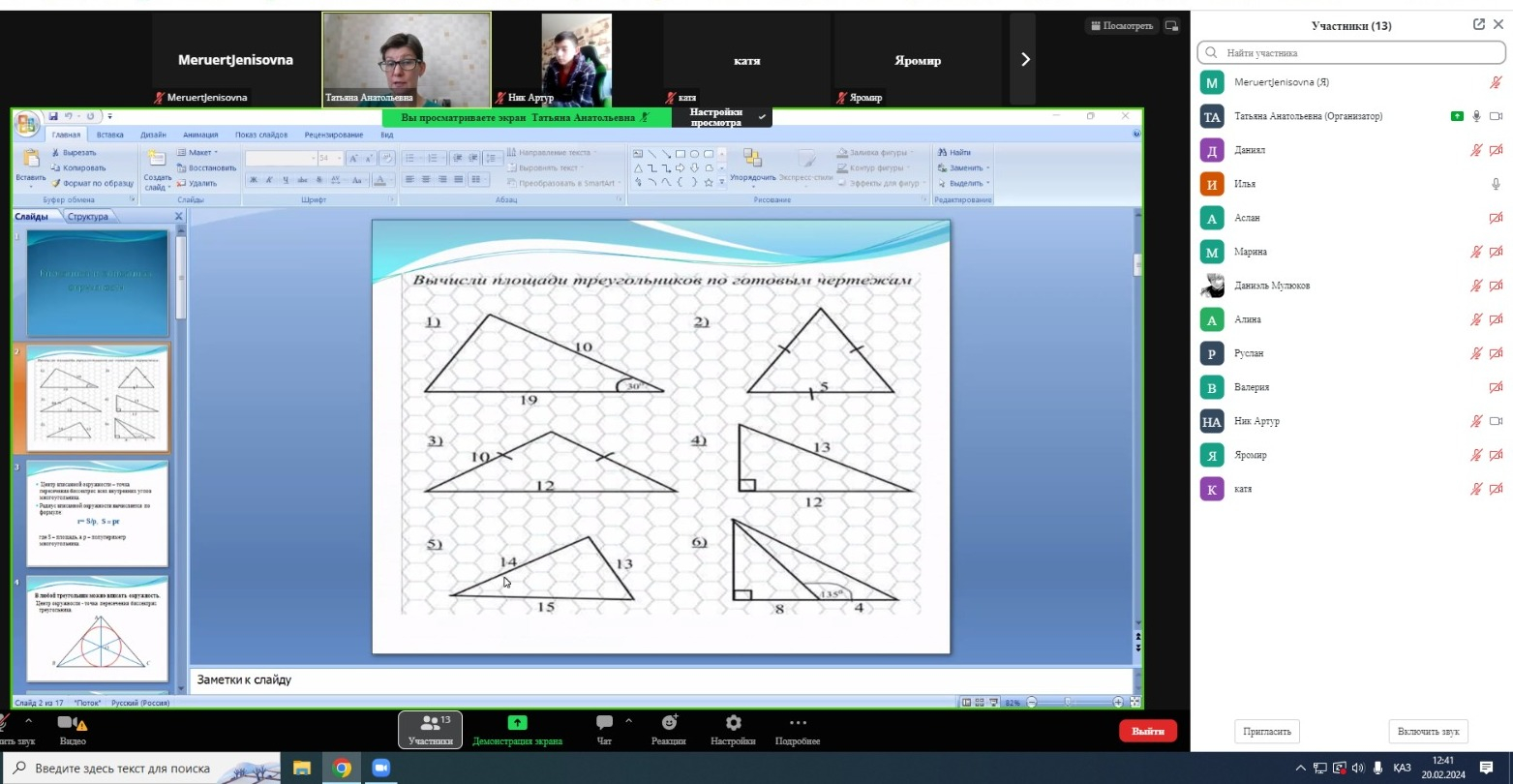
Task: Show next video participants with arrow
Action: (1024, 60)
